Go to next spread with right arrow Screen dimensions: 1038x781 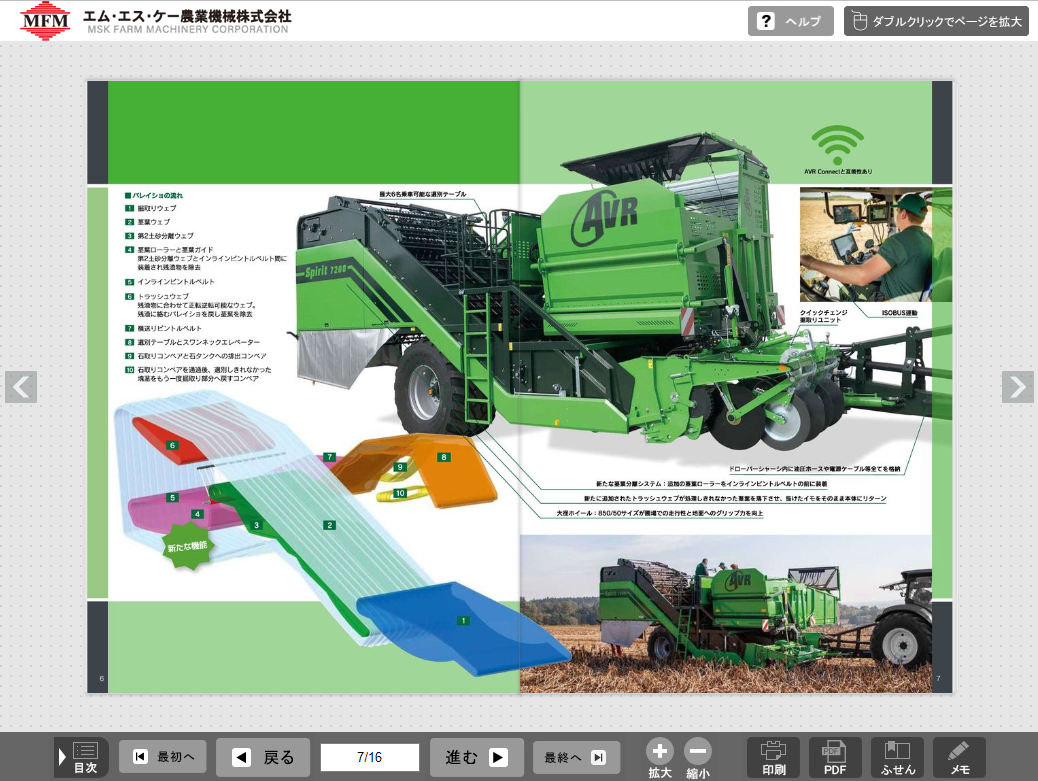pyautogui.click(x=1017, y=387)
